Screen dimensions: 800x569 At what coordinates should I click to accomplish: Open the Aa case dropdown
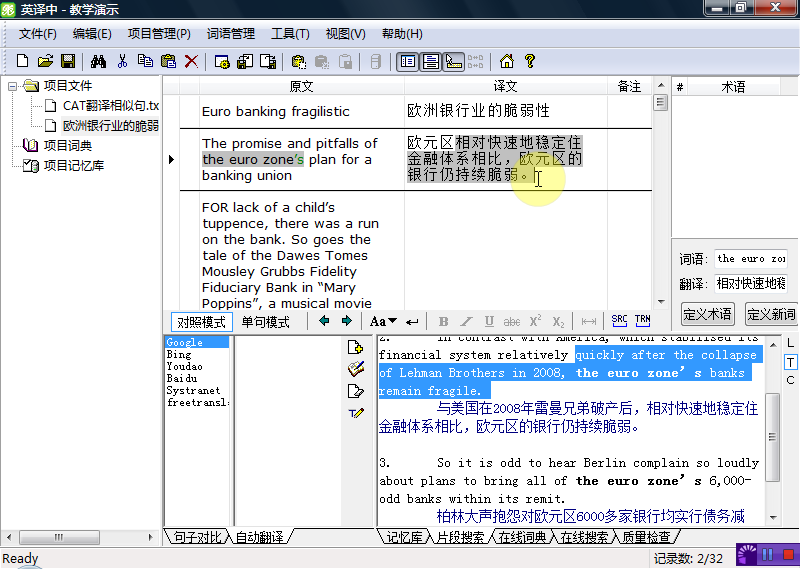tap(383, 321)
